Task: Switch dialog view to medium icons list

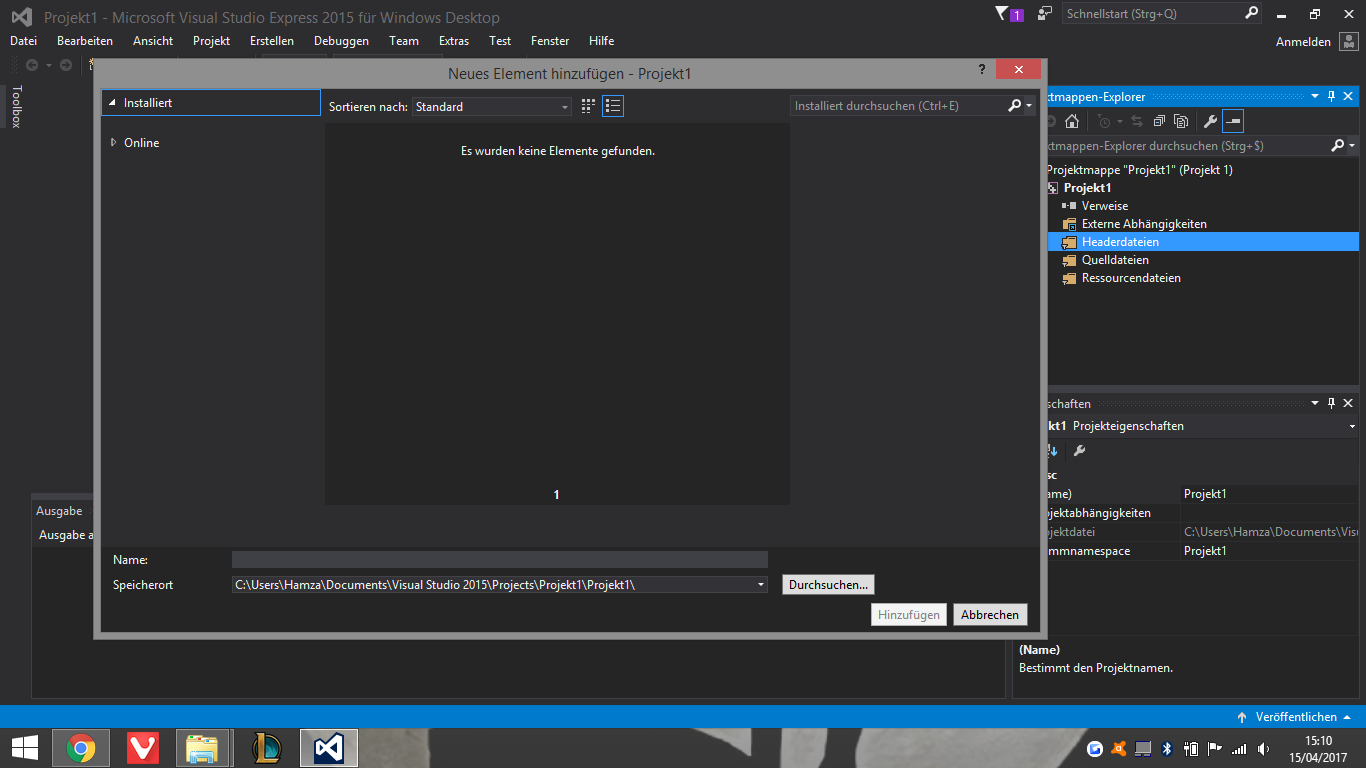Action: [613, 106]
